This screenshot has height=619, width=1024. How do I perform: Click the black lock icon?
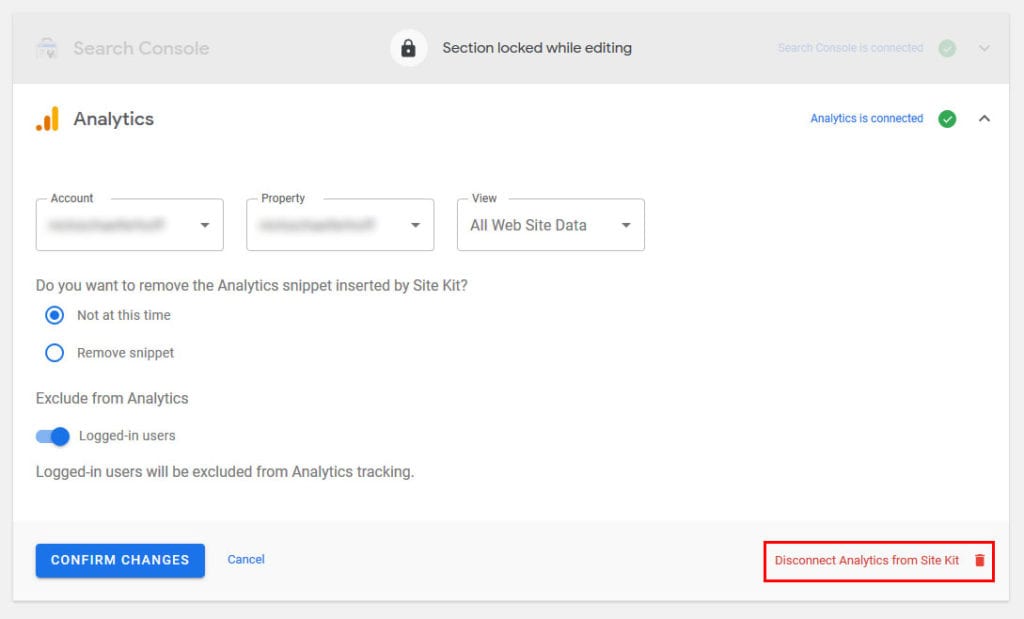[408, 47]
